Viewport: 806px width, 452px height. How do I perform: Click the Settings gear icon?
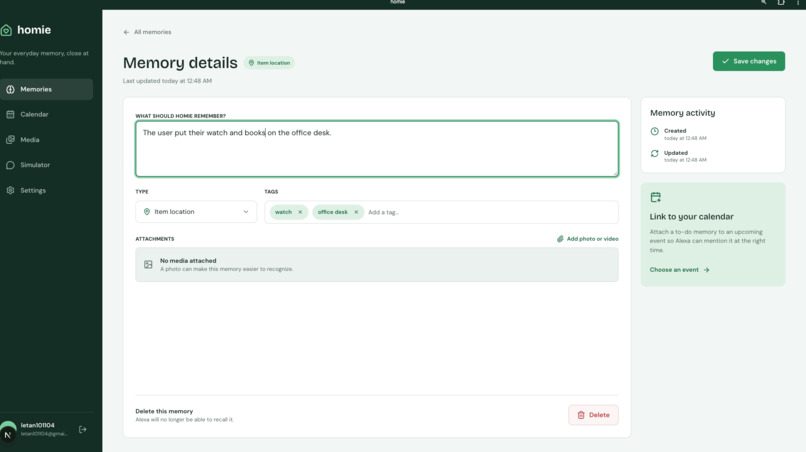[10, 190]
